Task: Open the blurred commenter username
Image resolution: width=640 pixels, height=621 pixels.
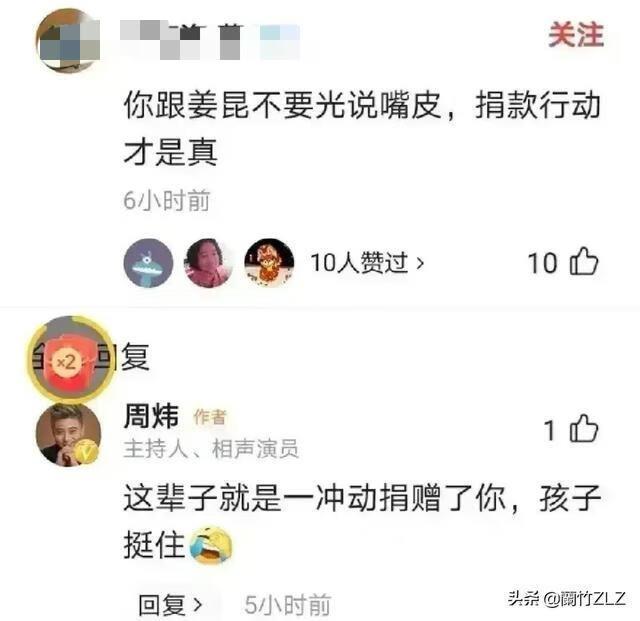Action: click(210, 41)
